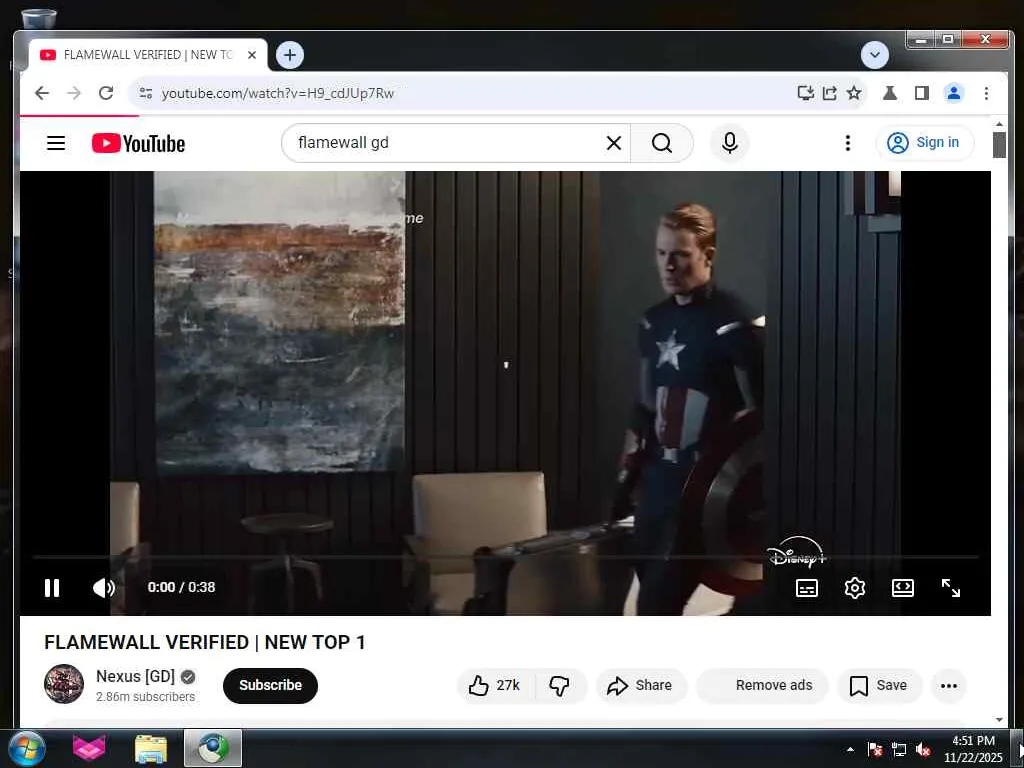Open the network tray icon

[x=899, y=750]
